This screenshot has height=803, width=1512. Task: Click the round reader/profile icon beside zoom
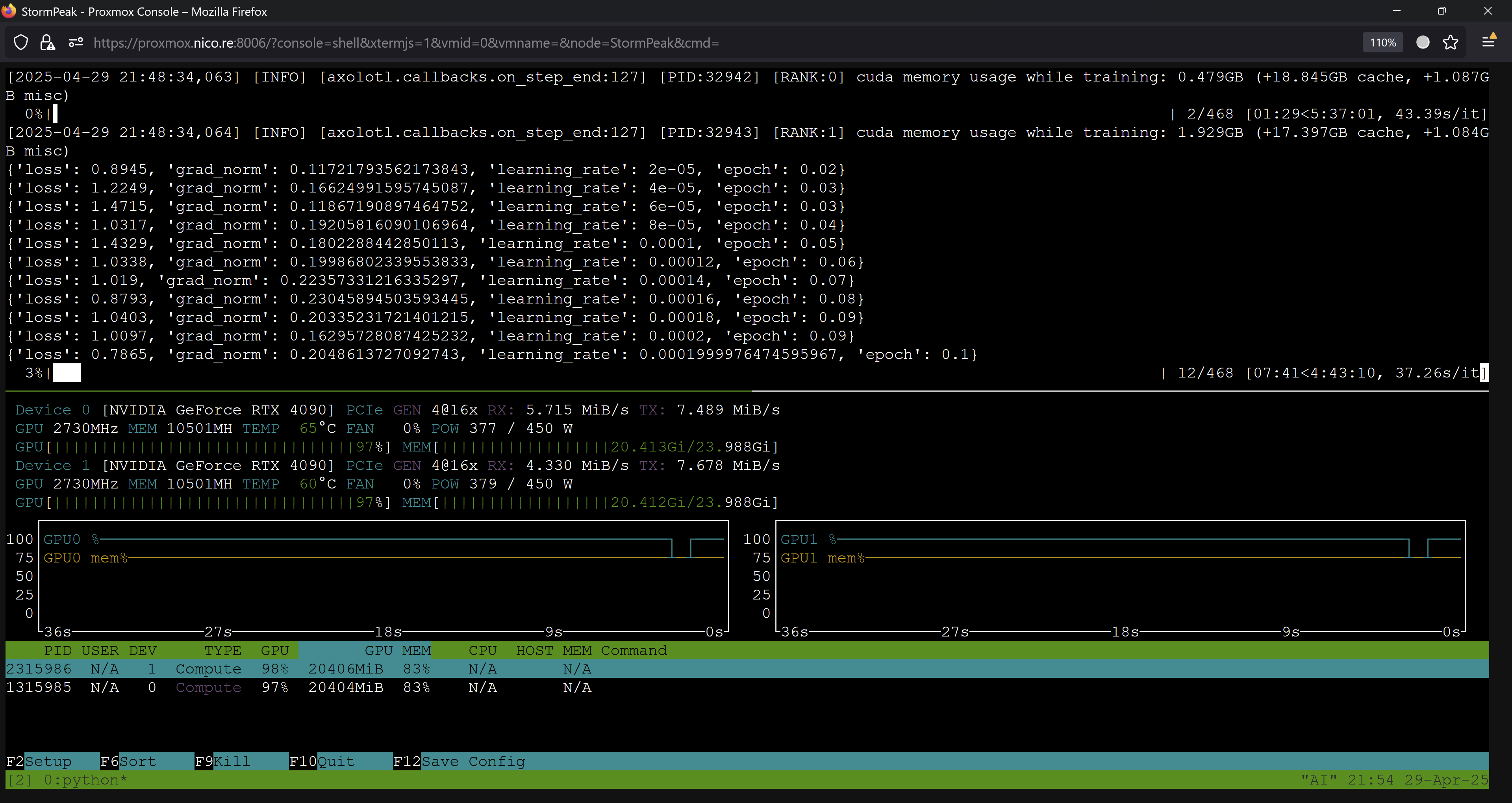[x=1422, y=42]
